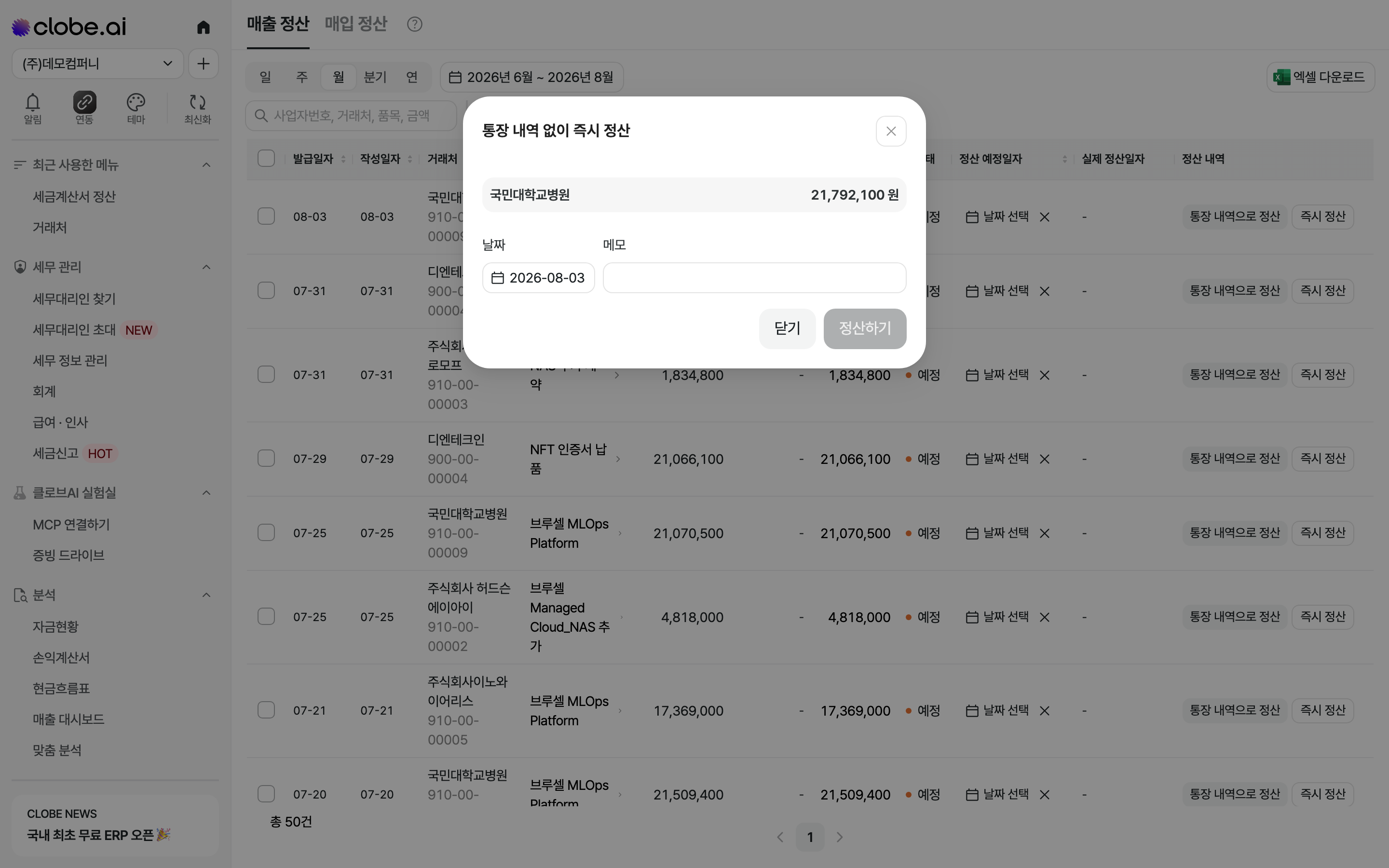Open the (주)데모컴퍼니 company dropdown
The height and width of the screenshot is (868, 1389).
pos(97,64)
